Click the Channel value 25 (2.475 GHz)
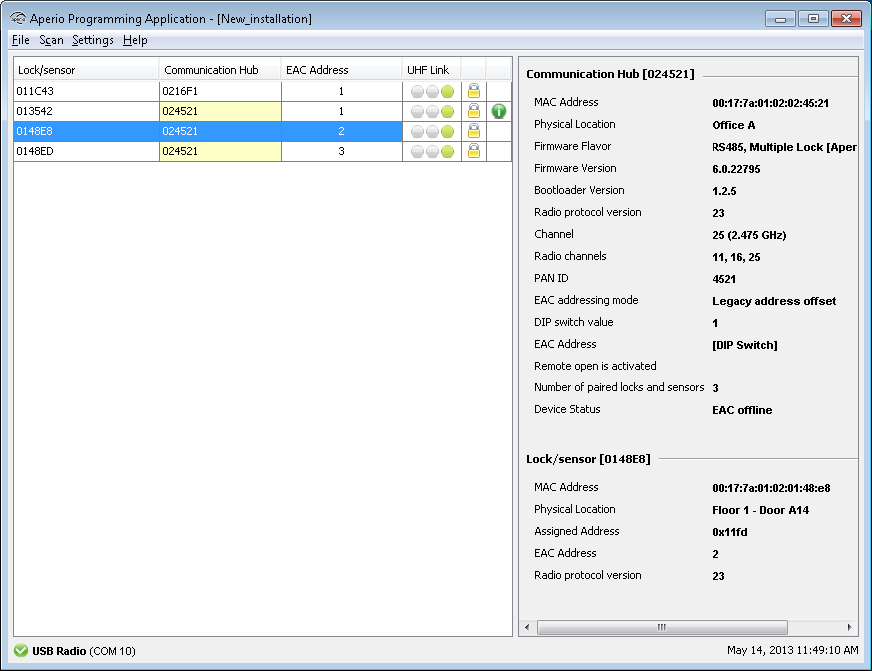The width and height of the screenshot is (872, 671). (x=749, y=235)
